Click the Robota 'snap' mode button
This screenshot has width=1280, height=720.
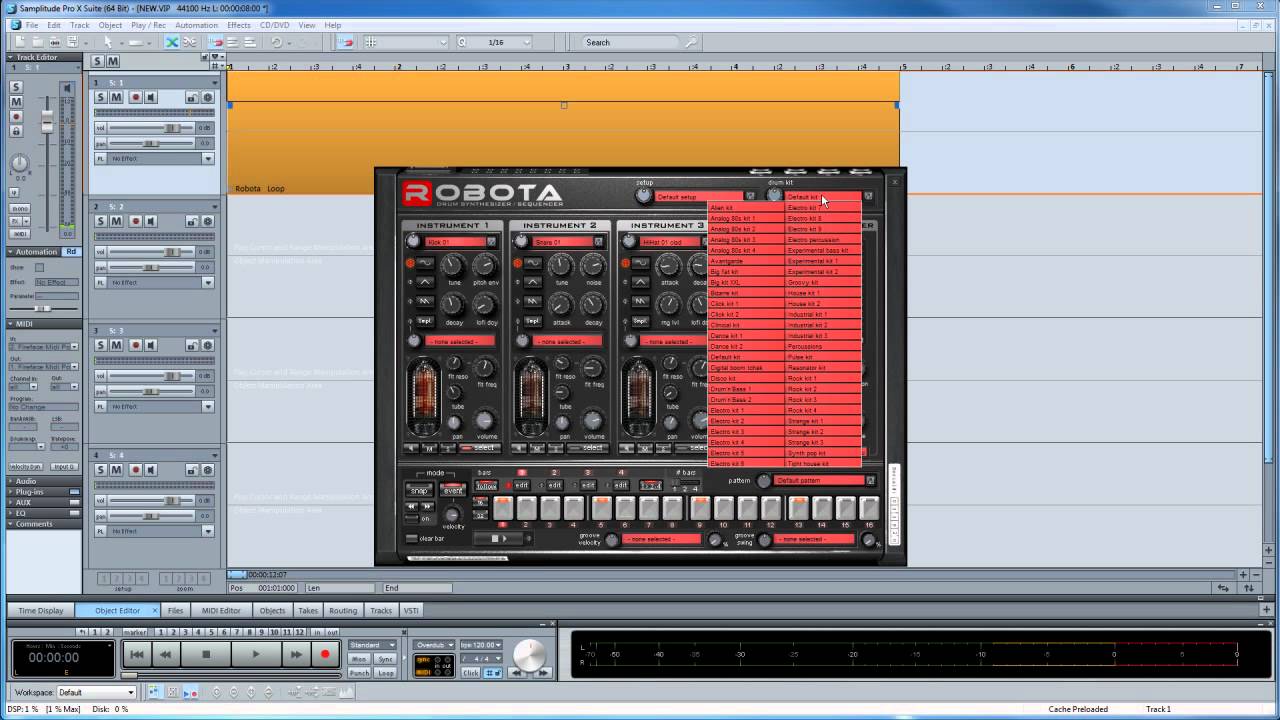click(x=419, y=490)
